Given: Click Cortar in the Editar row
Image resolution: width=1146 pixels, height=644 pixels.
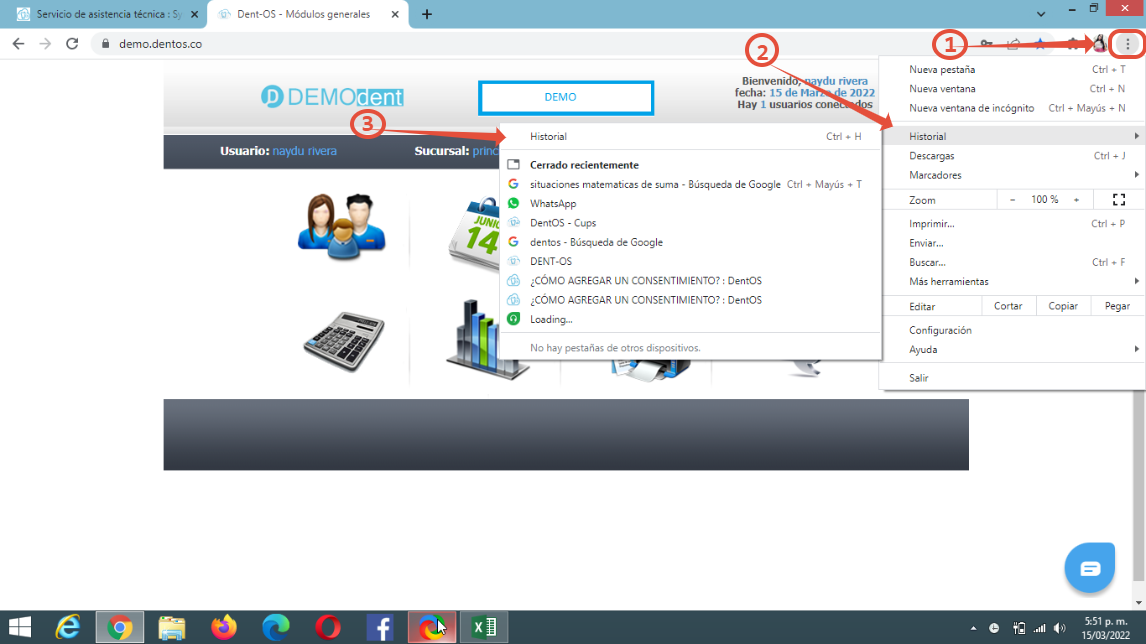Looking at the screenshot, I should [x=1008, y=306].
